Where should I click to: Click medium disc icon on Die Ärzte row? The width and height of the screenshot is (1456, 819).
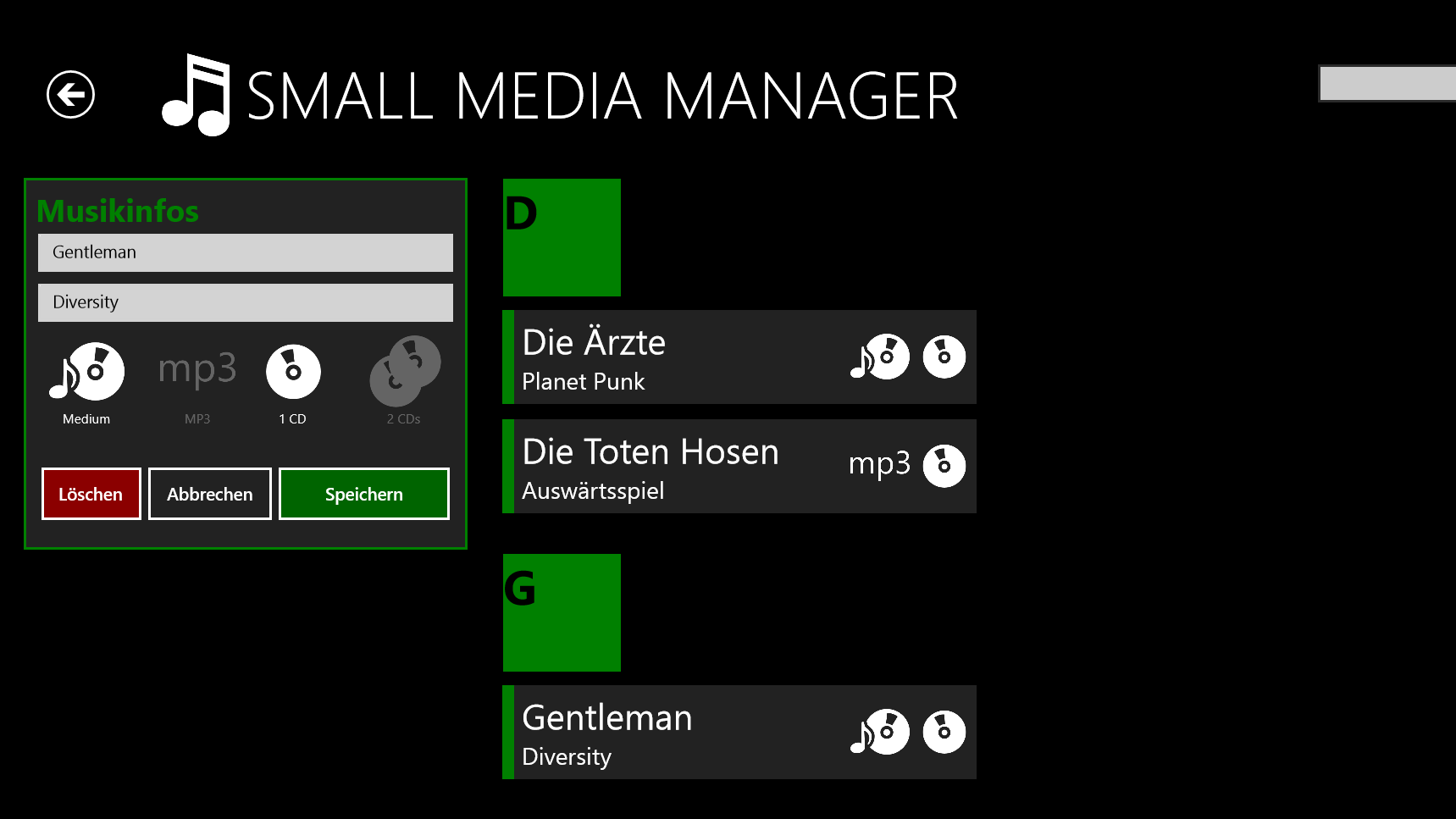pos(880,357)
